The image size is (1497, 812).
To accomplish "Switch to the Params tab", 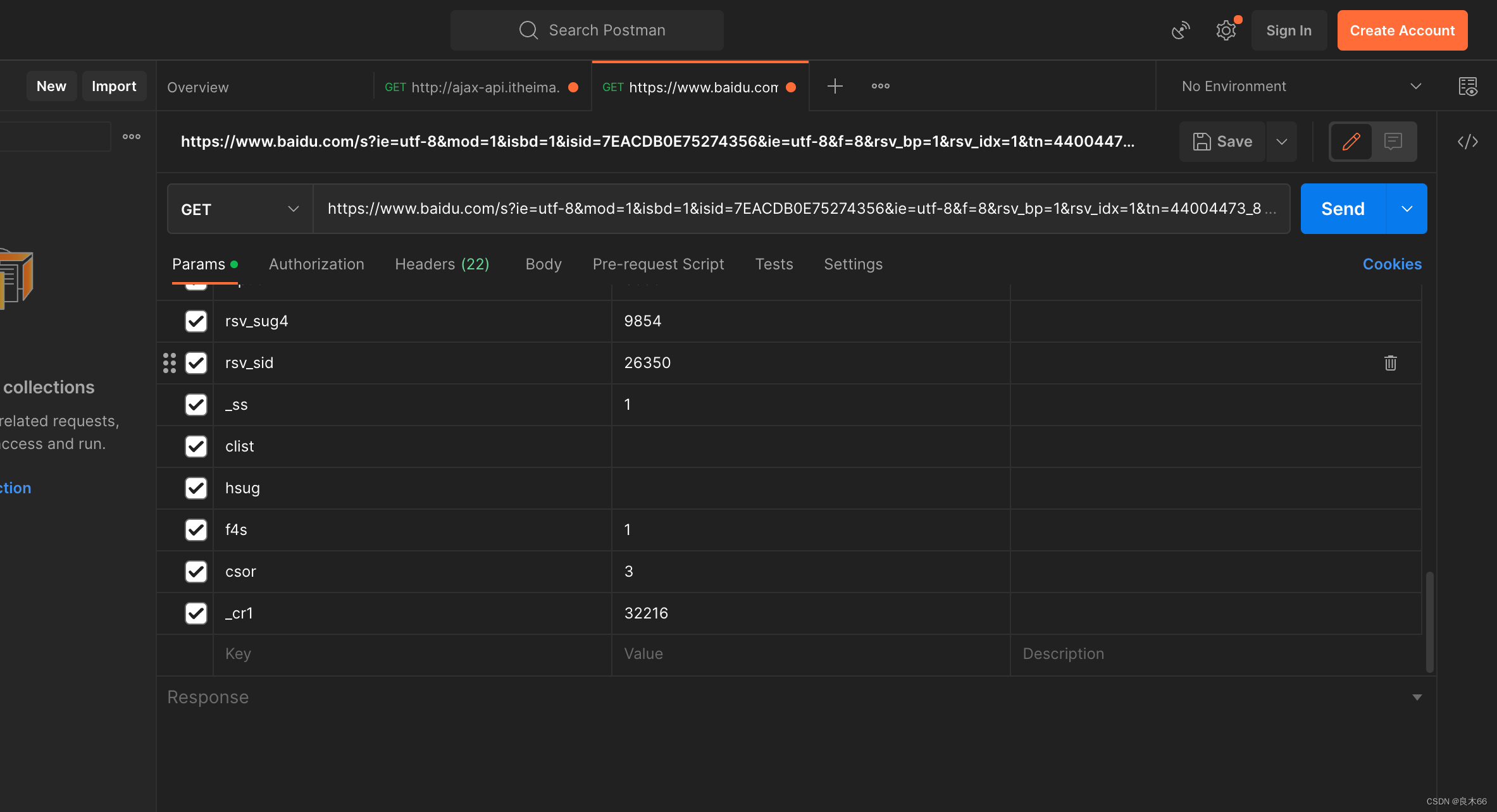I will click(x=204, y=264).
